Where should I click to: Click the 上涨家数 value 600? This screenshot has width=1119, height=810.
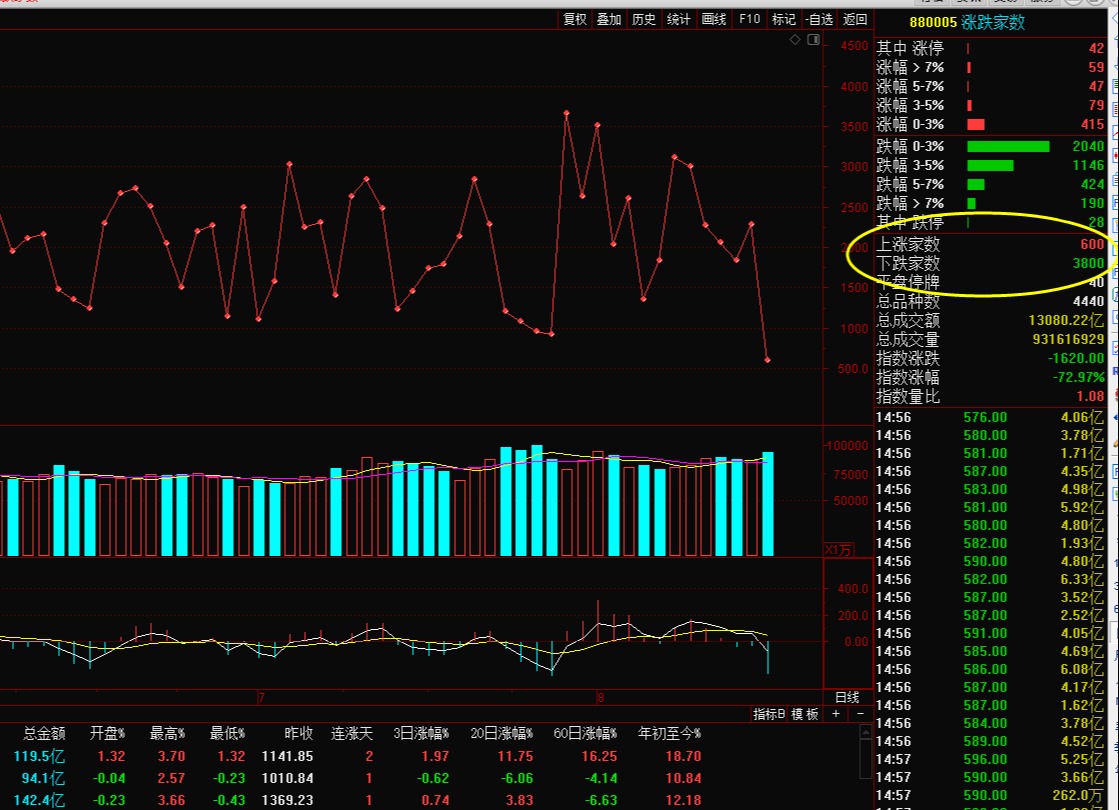coord(1092,244)
